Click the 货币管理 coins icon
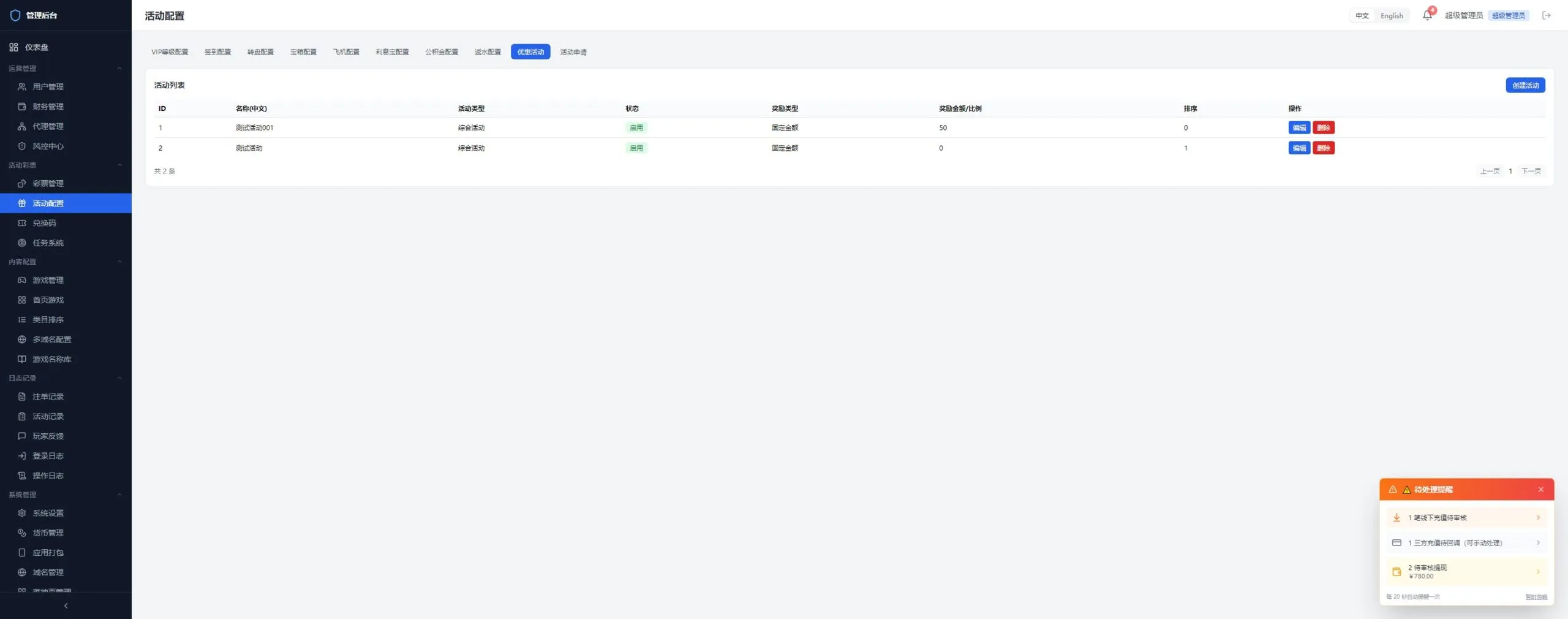The height and width of the screenshot is (619, 1568). (22, 533)
